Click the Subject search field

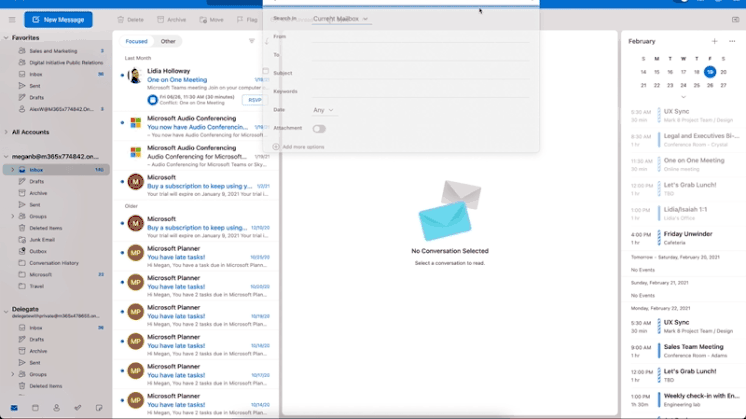tap(421, 73)
